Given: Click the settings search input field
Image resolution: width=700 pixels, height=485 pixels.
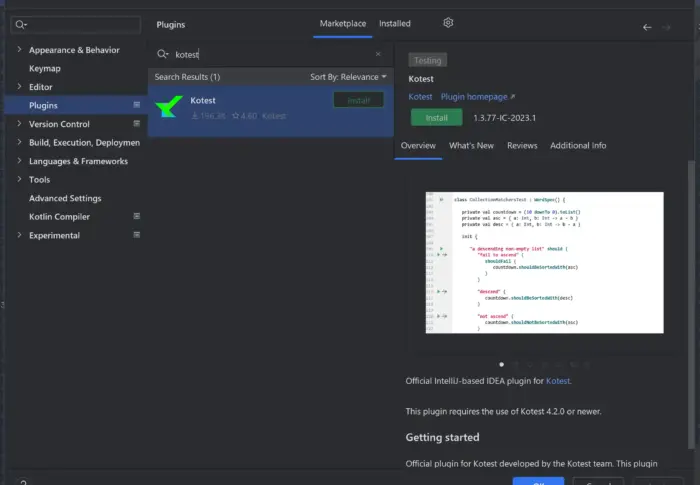Looking at the screenshot, I should pyautogui.click(x=76, y=25).
